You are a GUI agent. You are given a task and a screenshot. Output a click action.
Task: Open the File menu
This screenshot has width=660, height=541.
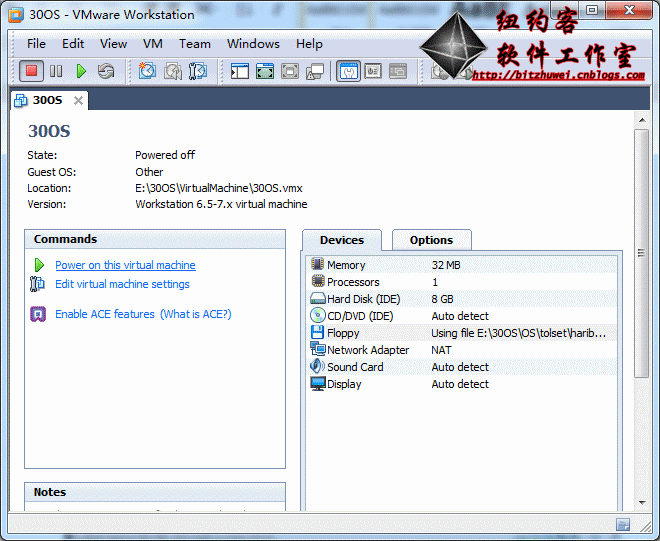click(x=36, y=44)
